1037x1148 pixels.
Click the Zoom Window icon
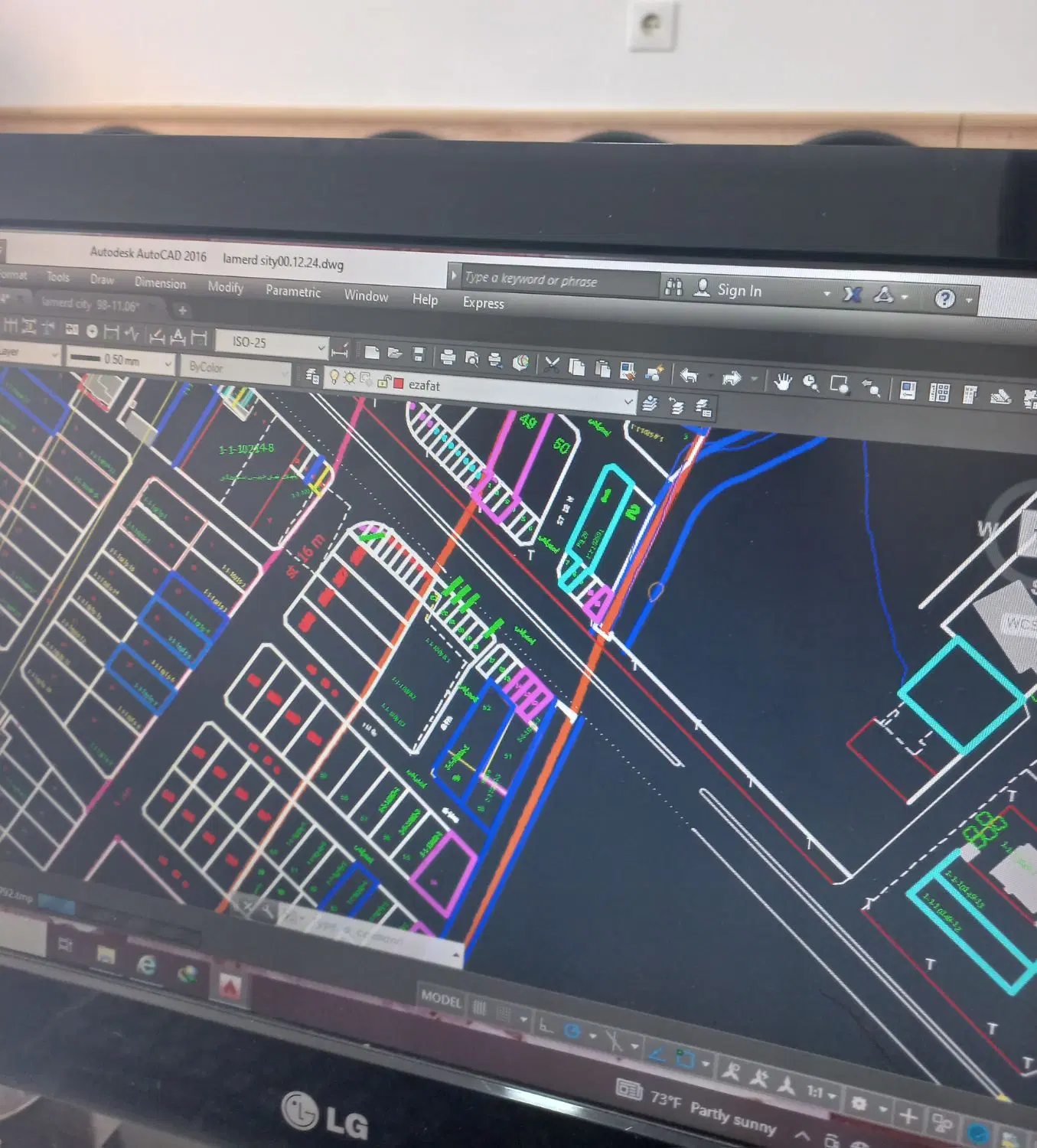[840, 385]
